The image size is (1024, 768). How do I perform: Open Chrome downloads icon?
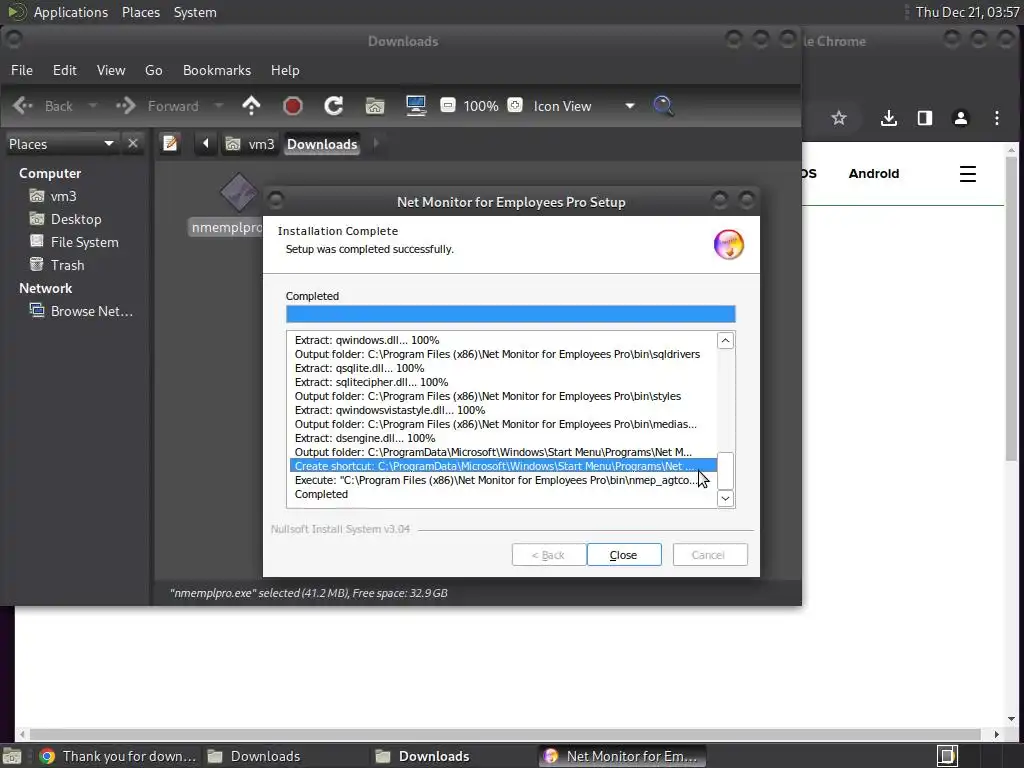tap(888, 118)
